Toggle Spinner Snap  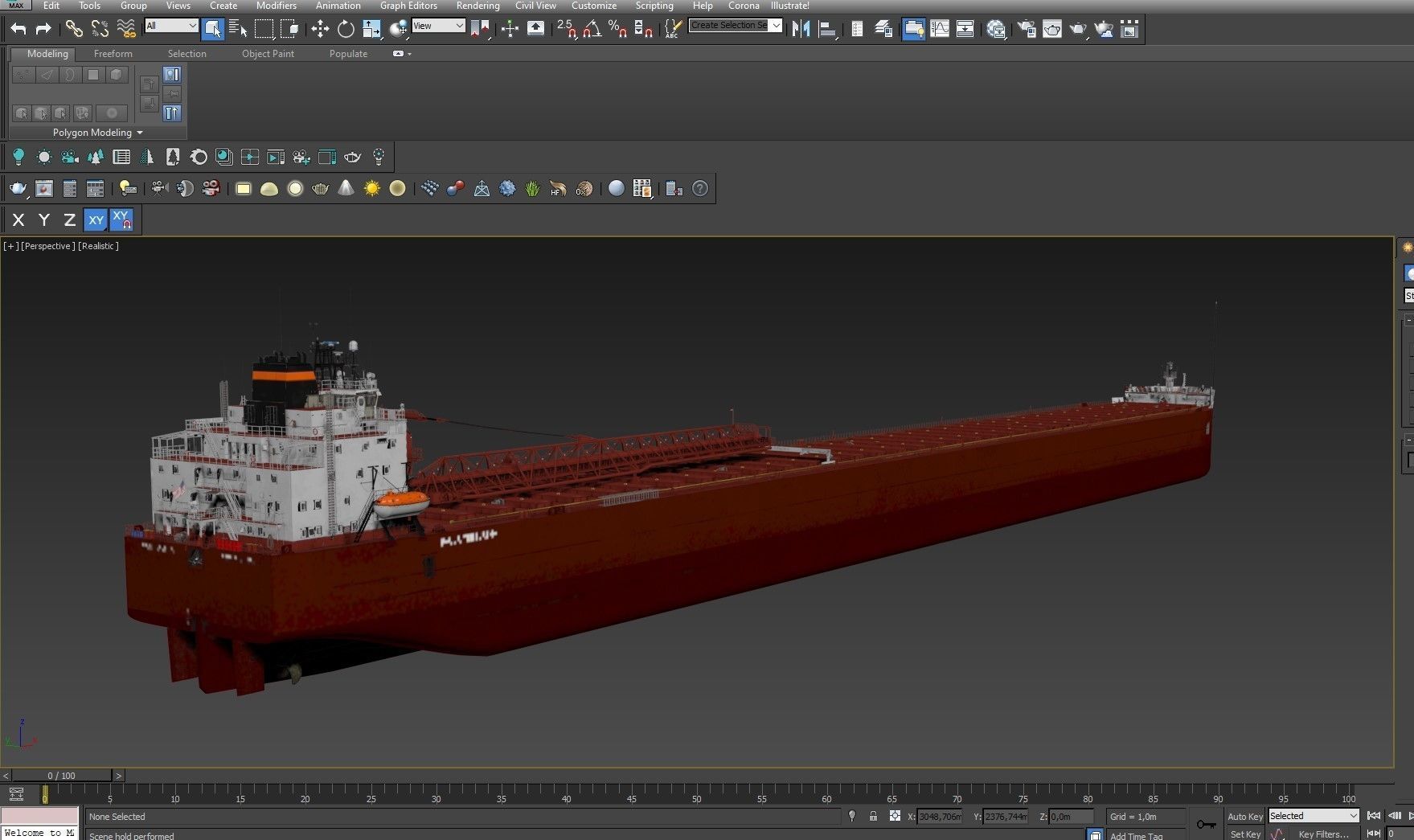pos(643,29)
